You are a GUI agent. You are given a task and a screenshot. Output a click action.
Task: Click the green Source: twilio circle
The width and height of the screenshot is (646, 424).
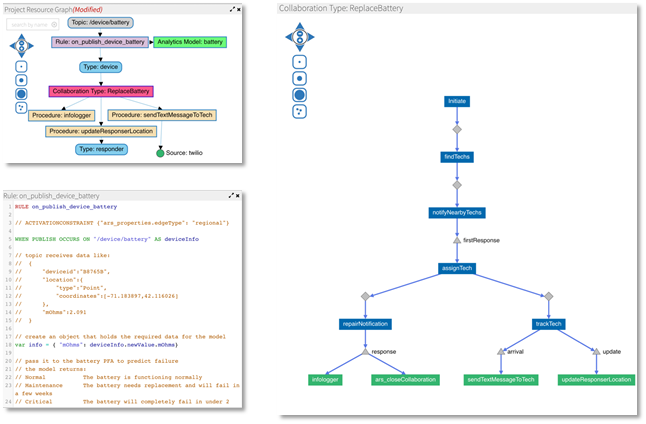(160, 153)
